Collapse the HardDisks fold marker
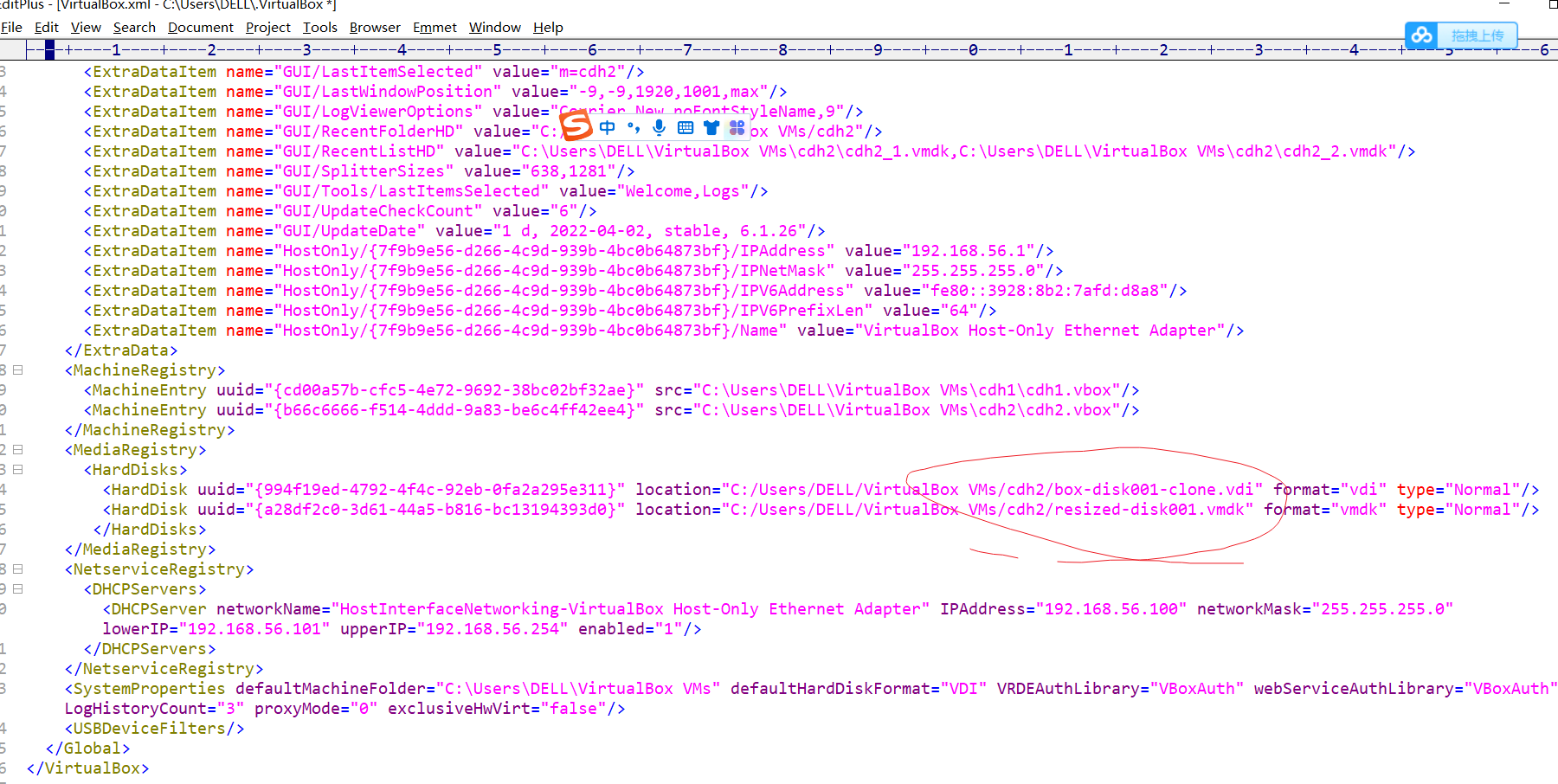Image resolution: width=1558 pixels, height=784 pixels. 17,470
